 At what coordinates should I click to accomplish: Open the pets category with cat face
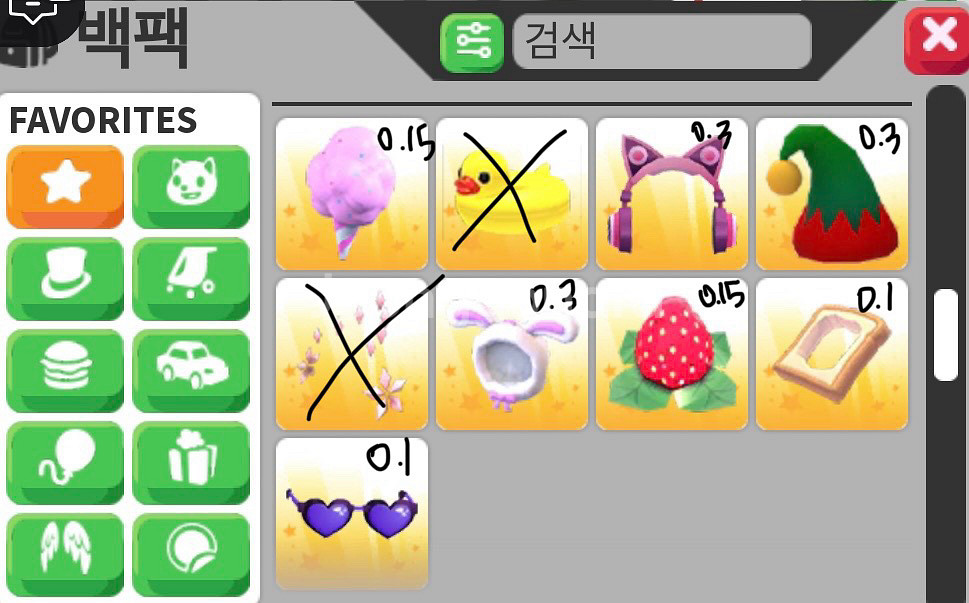point(191,187)
